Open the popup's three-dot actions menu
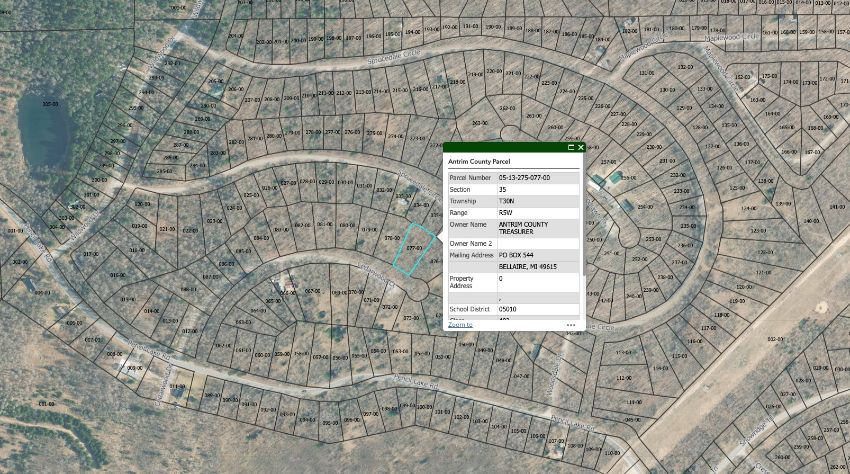The height and width of the screenshot is (474, 850). point(571,325)
